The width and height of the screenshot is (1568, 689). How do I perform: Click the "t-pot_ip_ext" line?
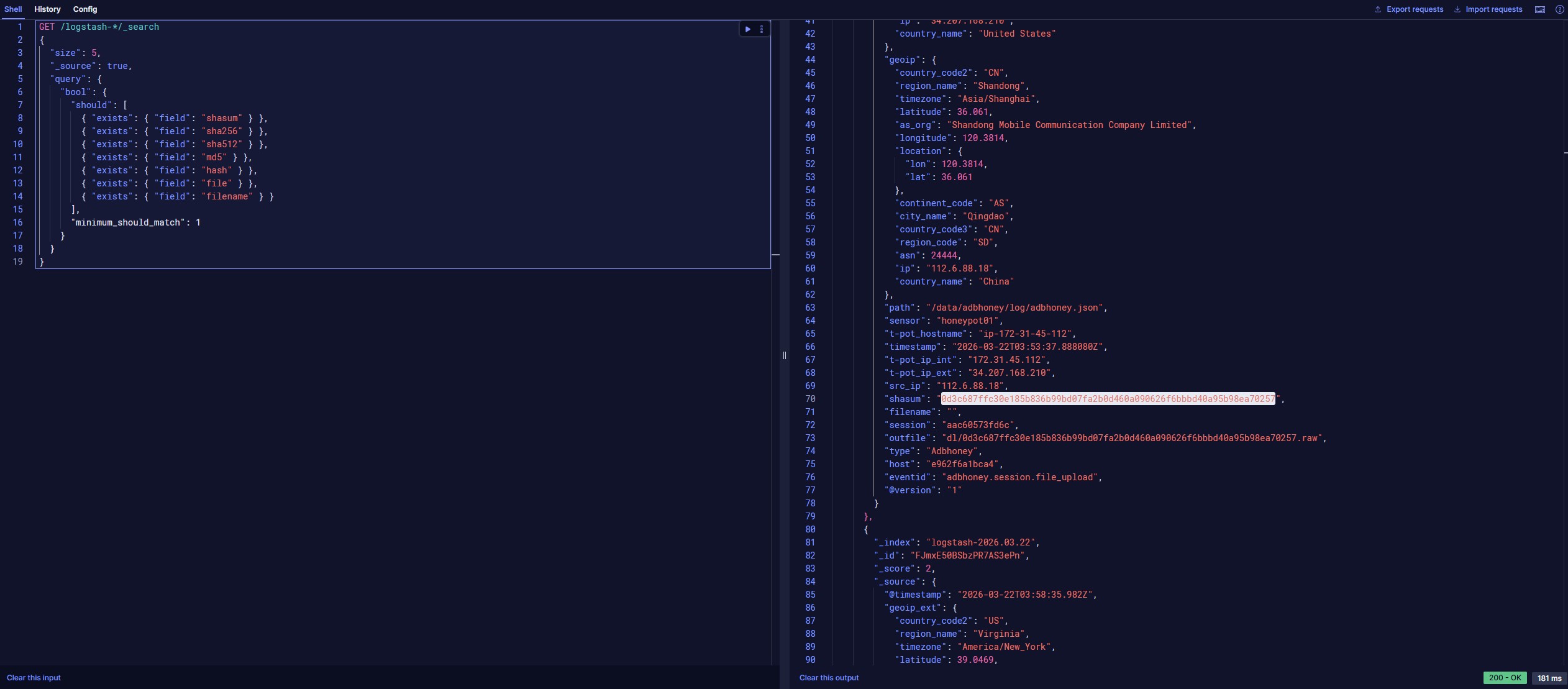coord(970,373)
